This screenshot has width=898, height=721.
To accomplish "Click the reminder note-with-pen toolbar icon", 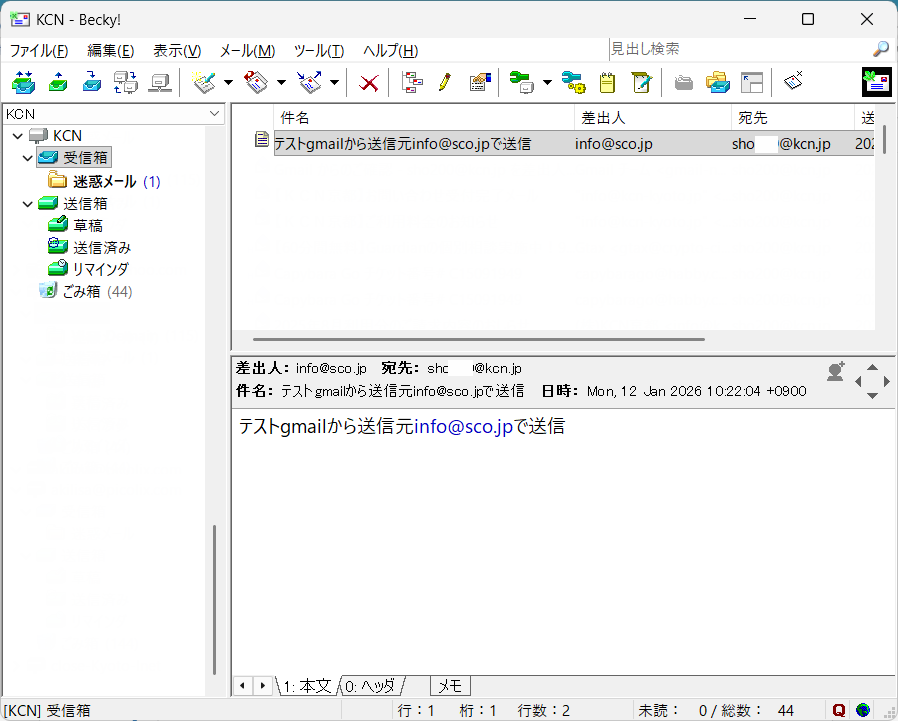I will click(641, 82).
